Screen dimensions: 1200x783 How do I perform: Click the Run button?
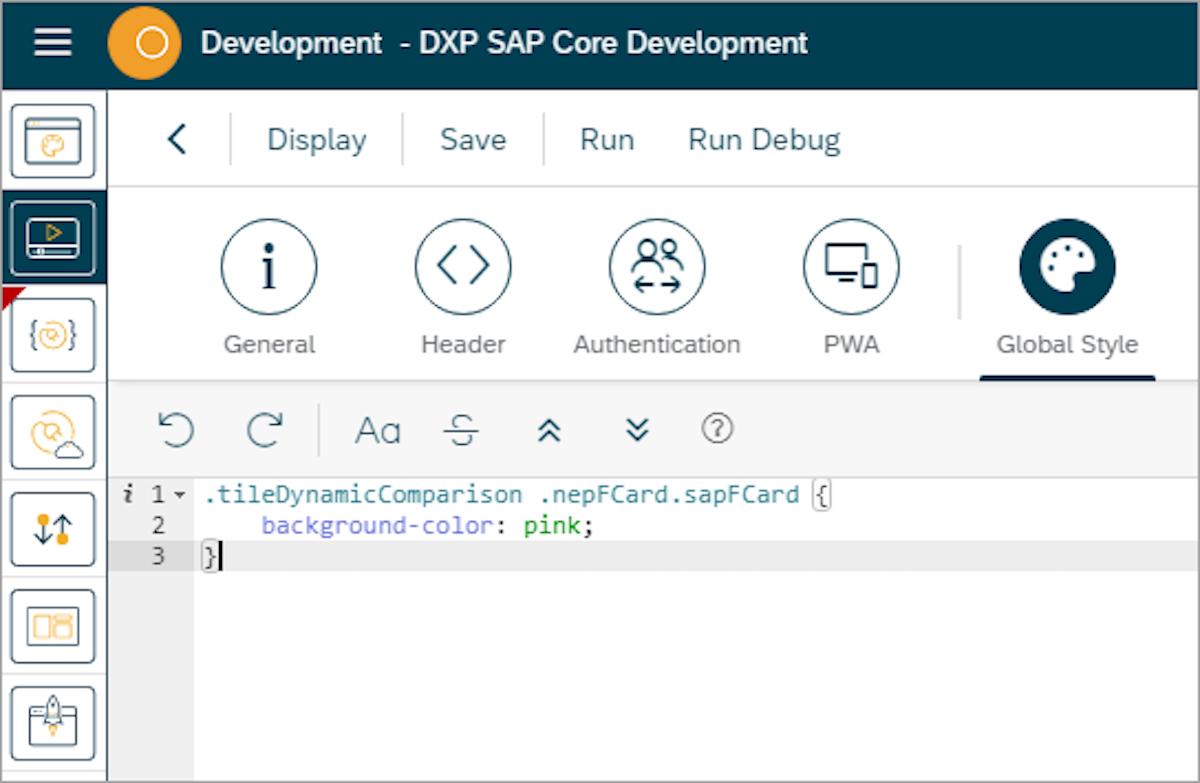[607, 140]
